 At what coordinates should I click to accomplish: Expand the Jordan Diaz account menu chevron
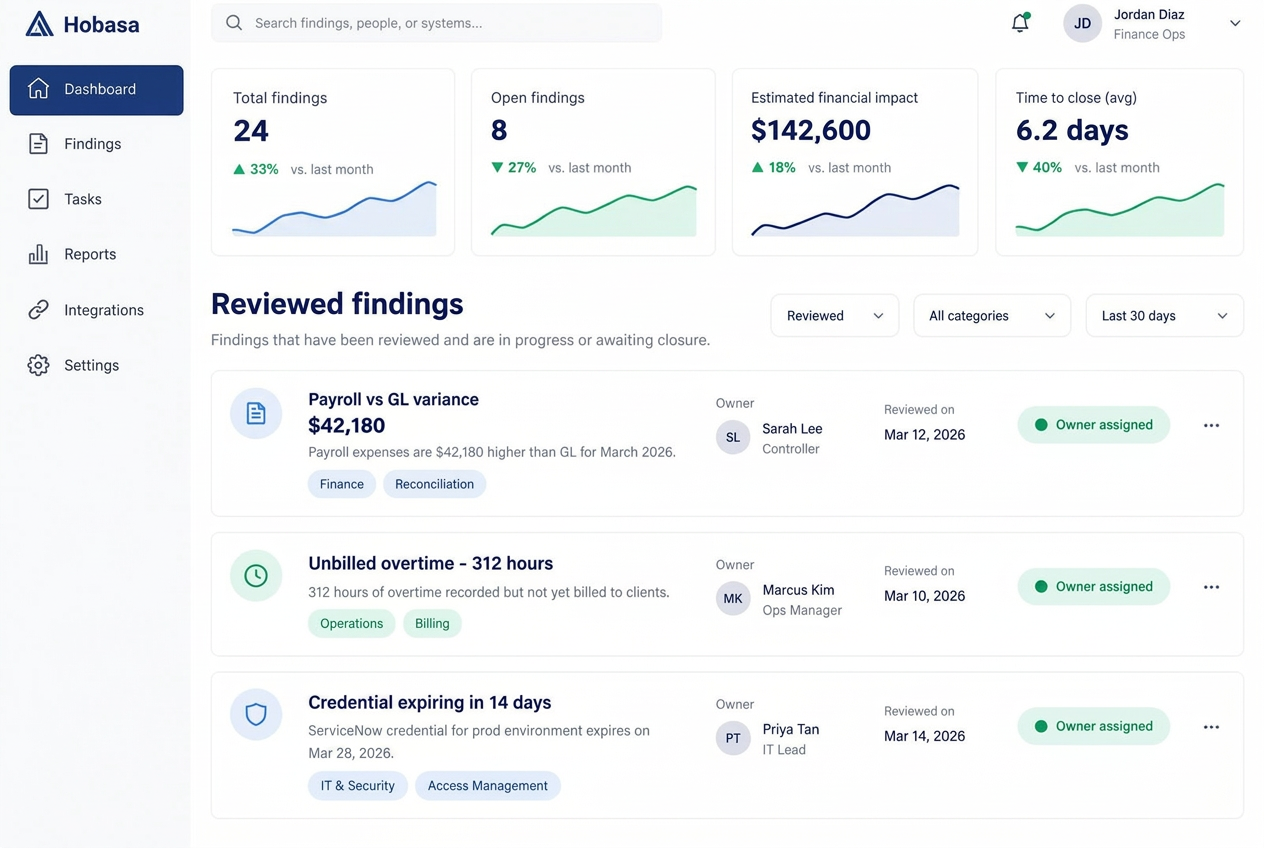click(x=1235, y=23)
